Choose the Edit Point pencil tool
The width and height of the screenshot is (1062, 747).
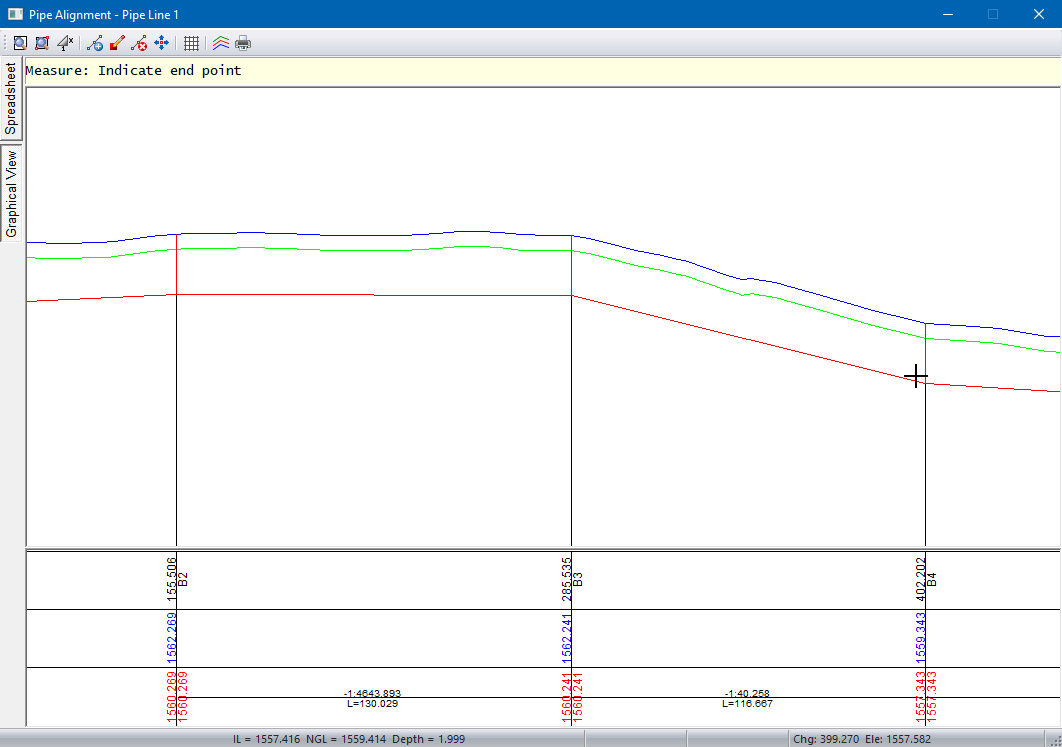tap(117, 43)
